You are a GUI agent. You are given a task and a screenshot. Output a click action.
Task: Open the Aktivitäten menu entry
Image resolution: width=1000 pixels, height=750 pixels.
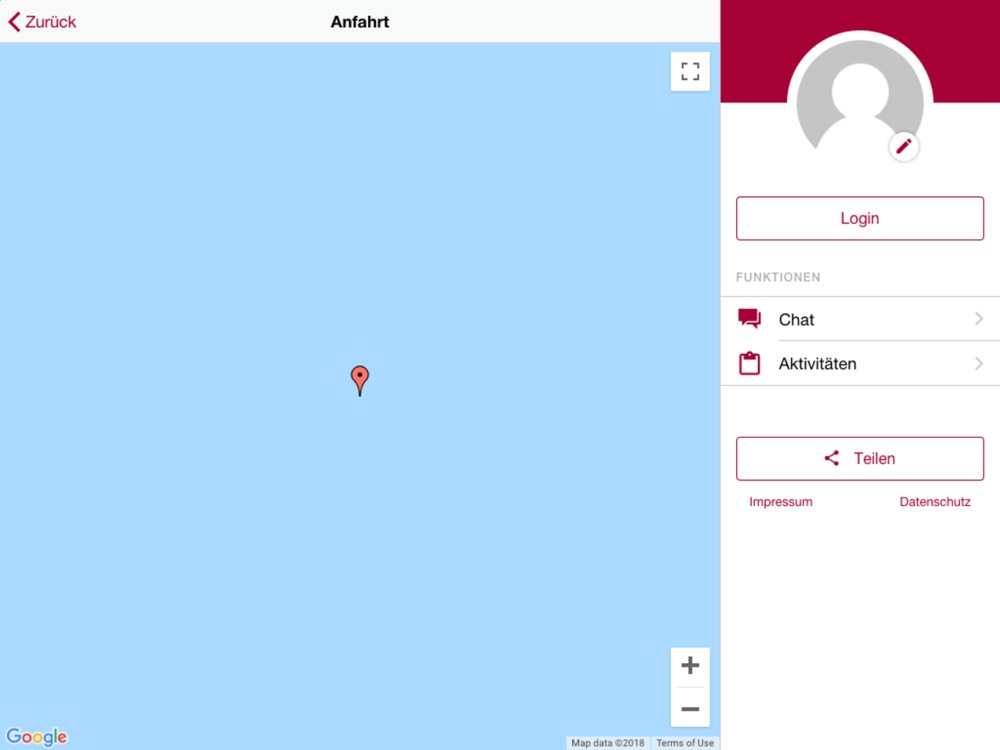tap(860, 364)
